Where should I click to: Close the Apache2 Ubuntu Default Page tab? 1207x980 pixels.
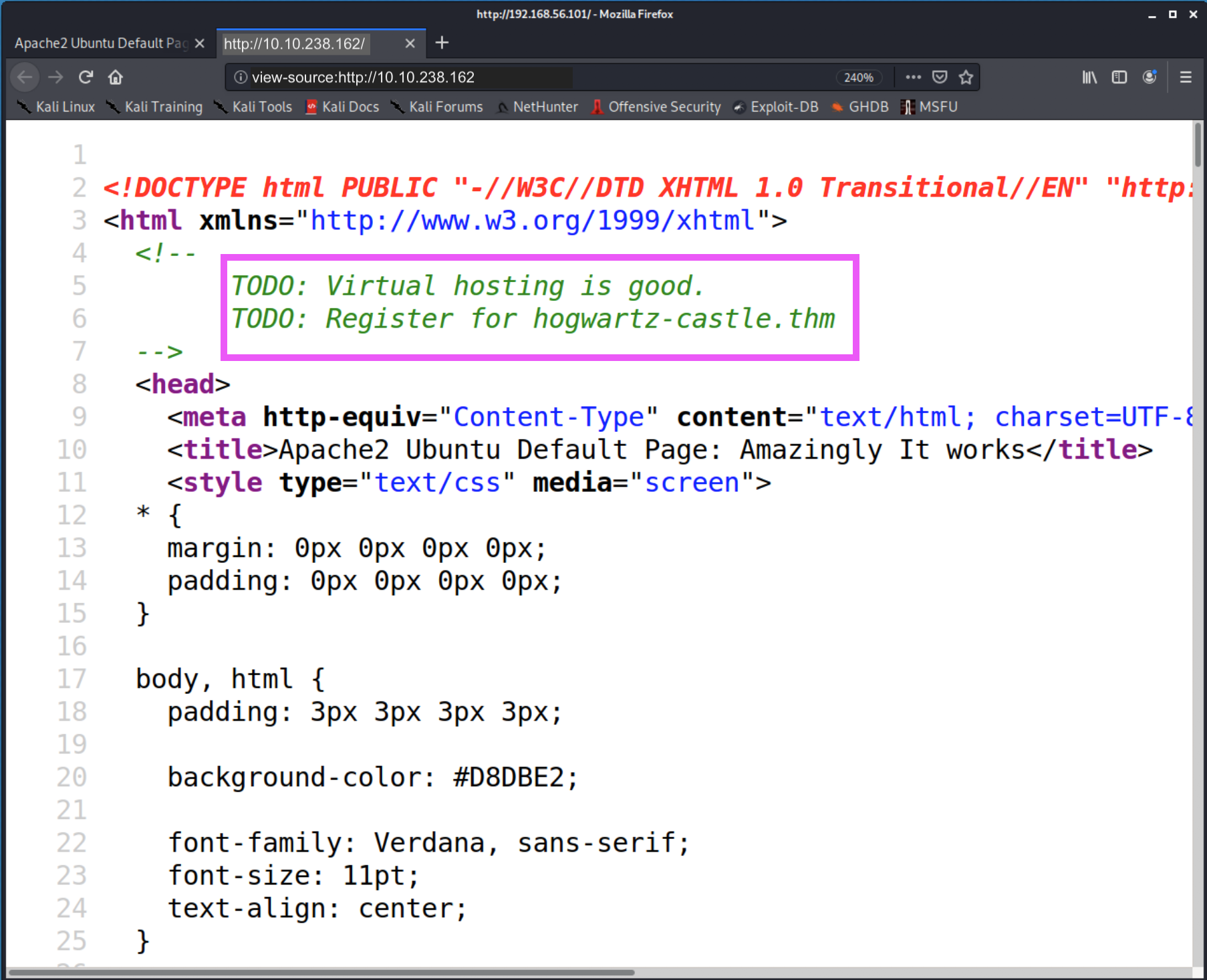tap(199, 43)
